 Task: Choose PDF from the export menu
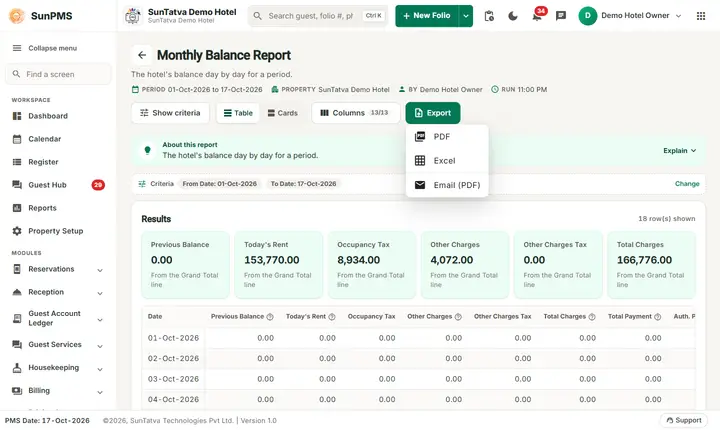point(447,136)
